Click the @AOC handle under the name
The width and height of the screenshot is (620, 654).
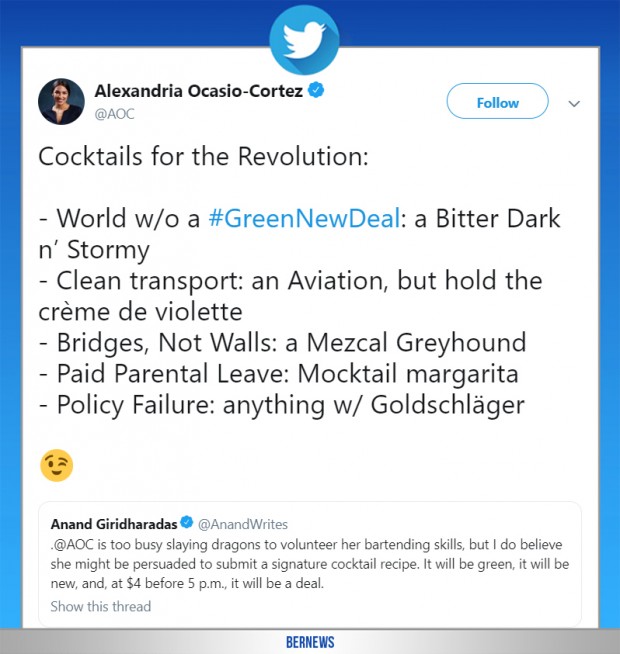coord(114,114)
